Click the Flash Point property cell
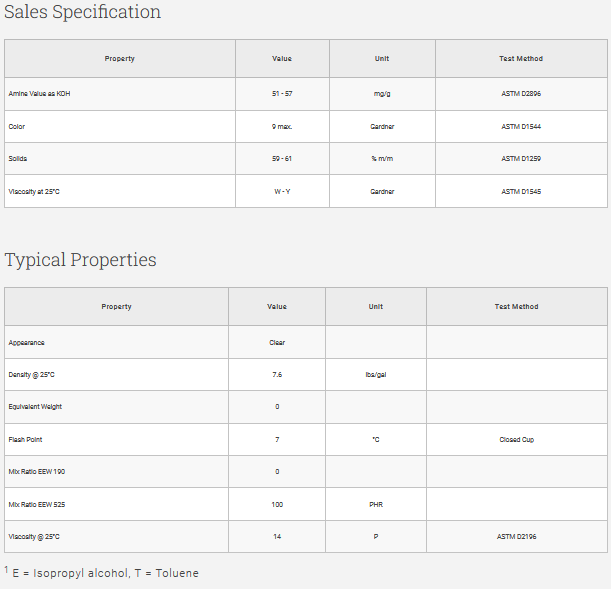 26,439
